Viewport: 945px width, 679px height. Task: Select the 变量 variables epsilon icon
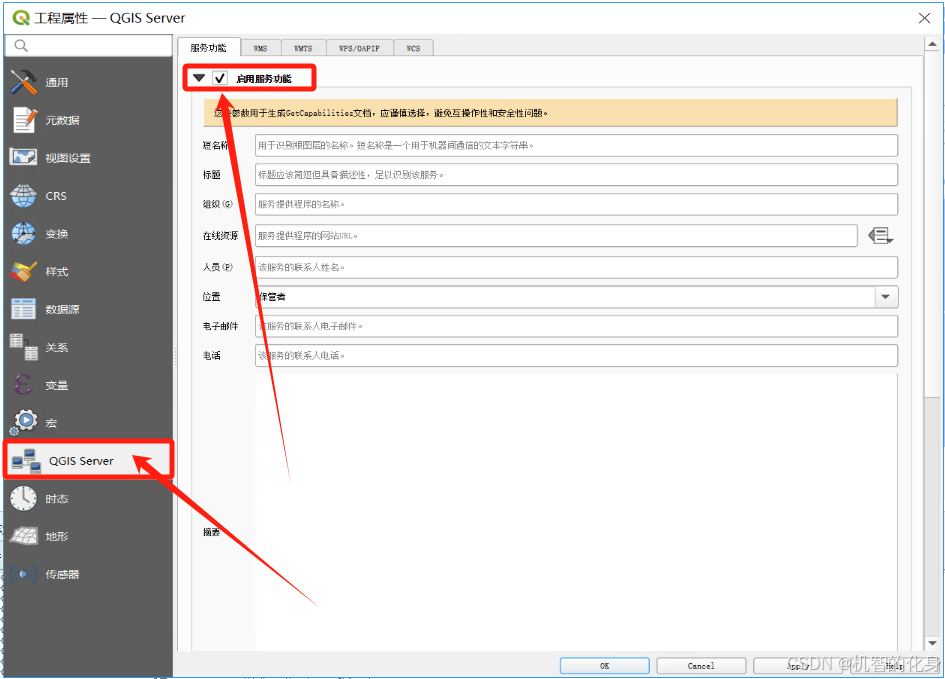pyautogui.click(x=23, y=385)
